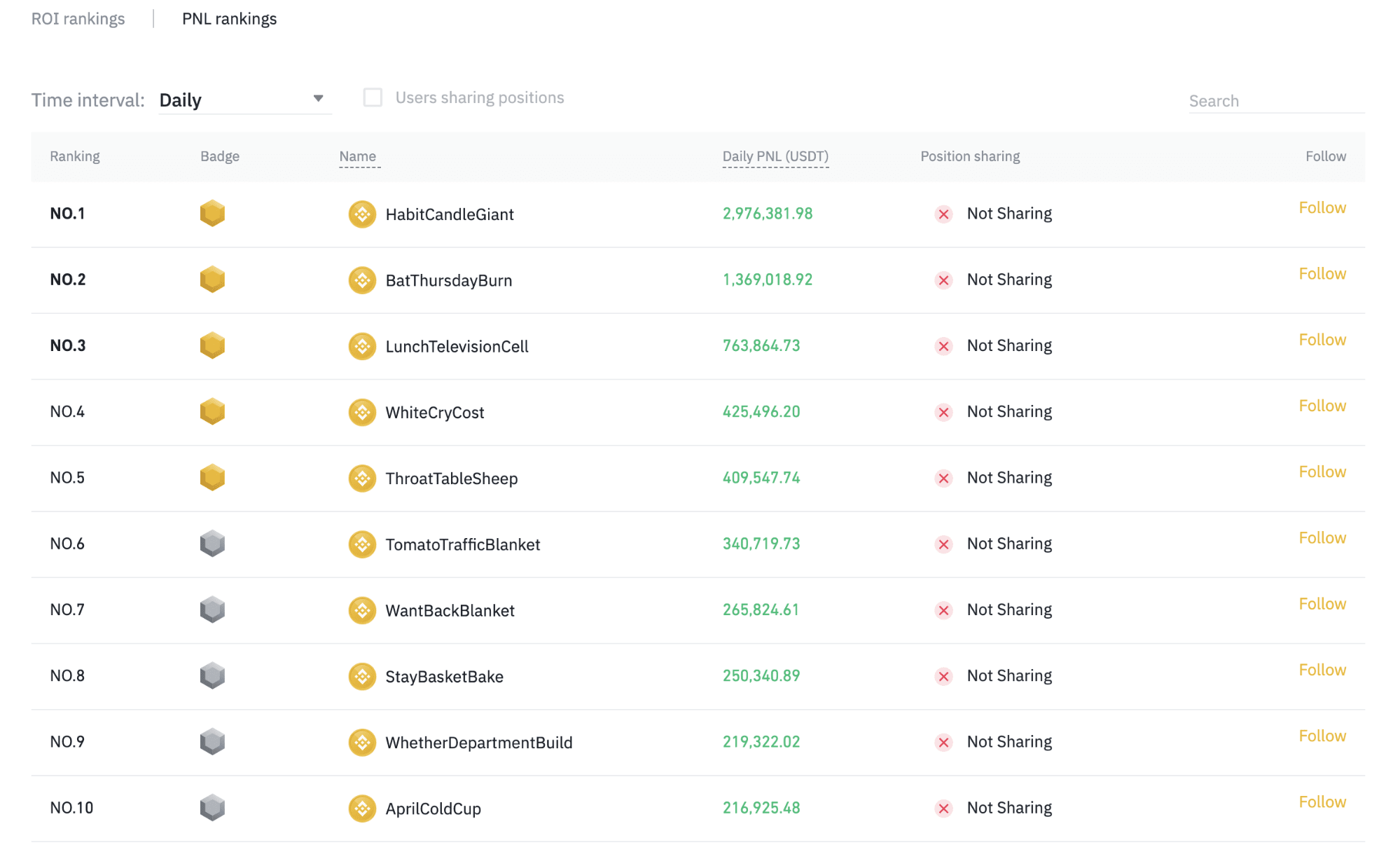Click the gold badge icon for NO.1
This screenshot has height=866, width=1400.
213,213
